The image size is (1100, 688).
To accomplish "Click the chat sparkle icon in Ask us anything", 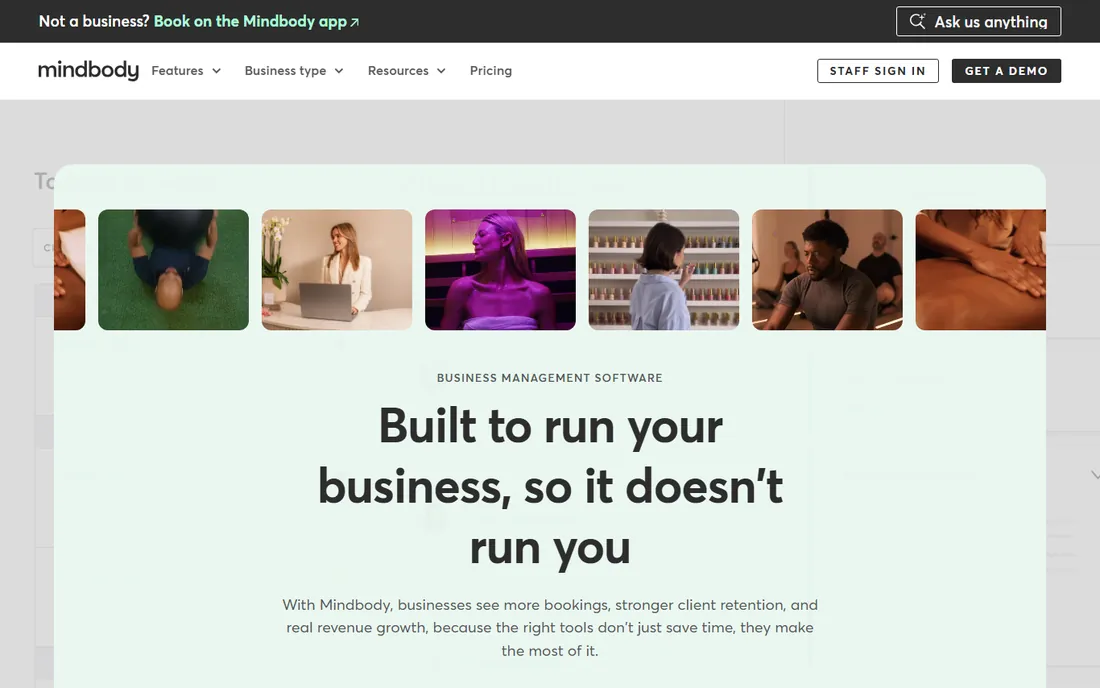I will click(918, 21).
